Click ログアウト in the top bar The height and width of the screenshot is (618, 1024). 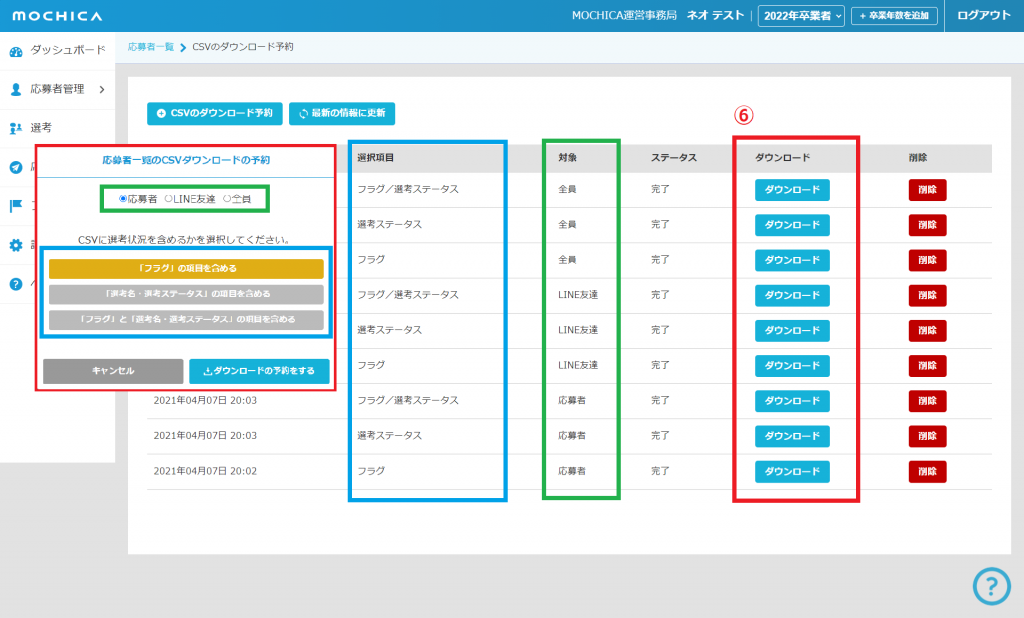pos(983,15)
